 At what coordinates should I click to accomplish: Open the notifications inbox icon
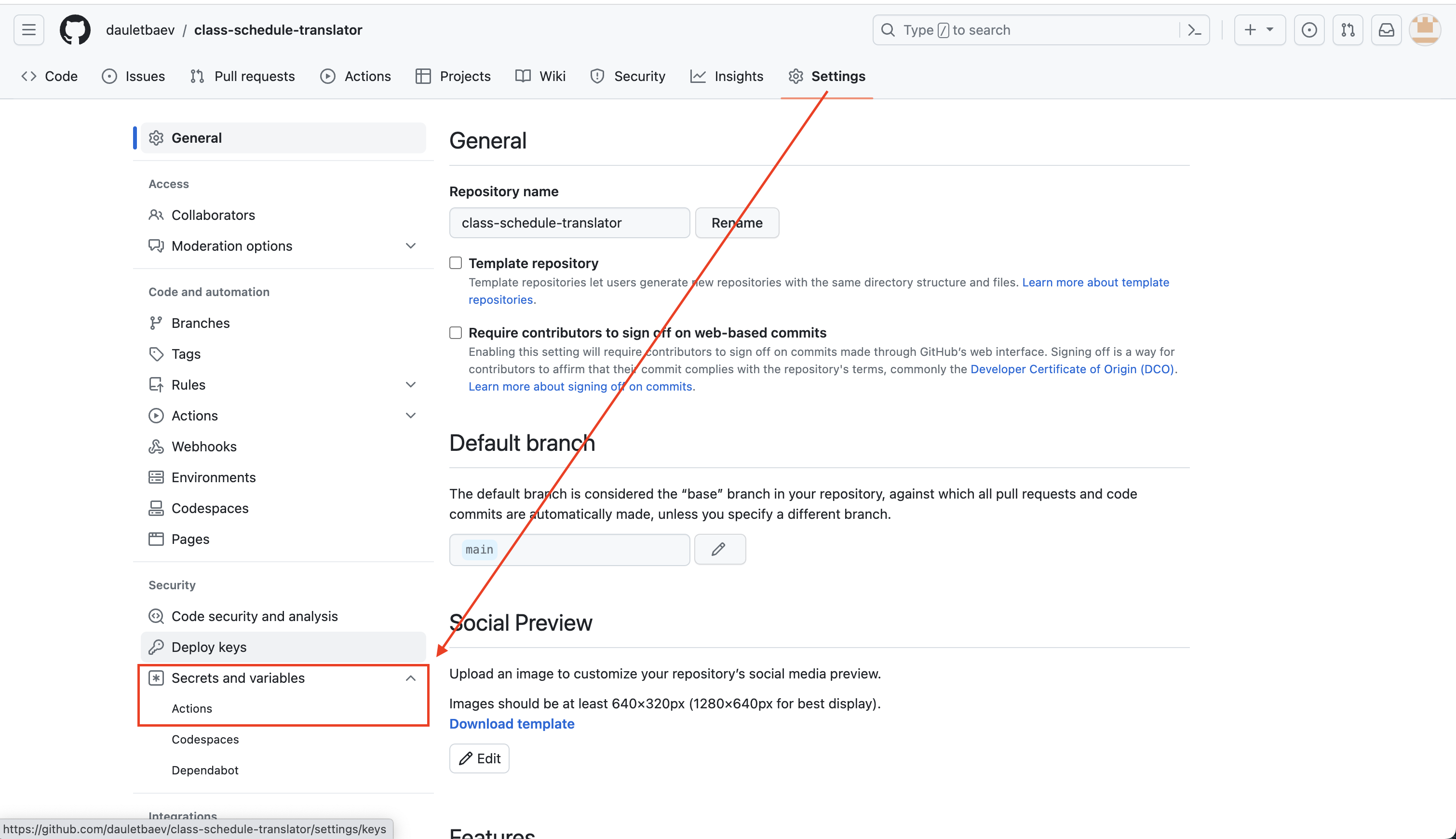point(1386,30)
